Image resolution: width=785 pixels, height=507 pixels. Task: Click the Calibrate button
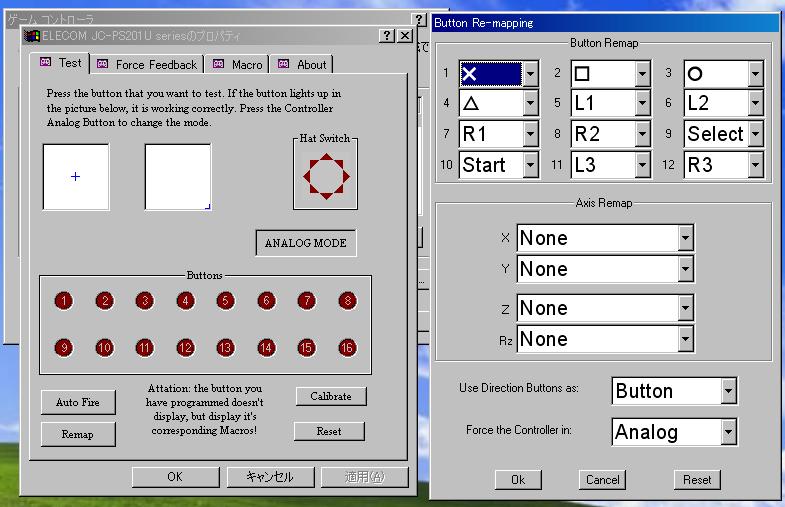coord(331,396)
